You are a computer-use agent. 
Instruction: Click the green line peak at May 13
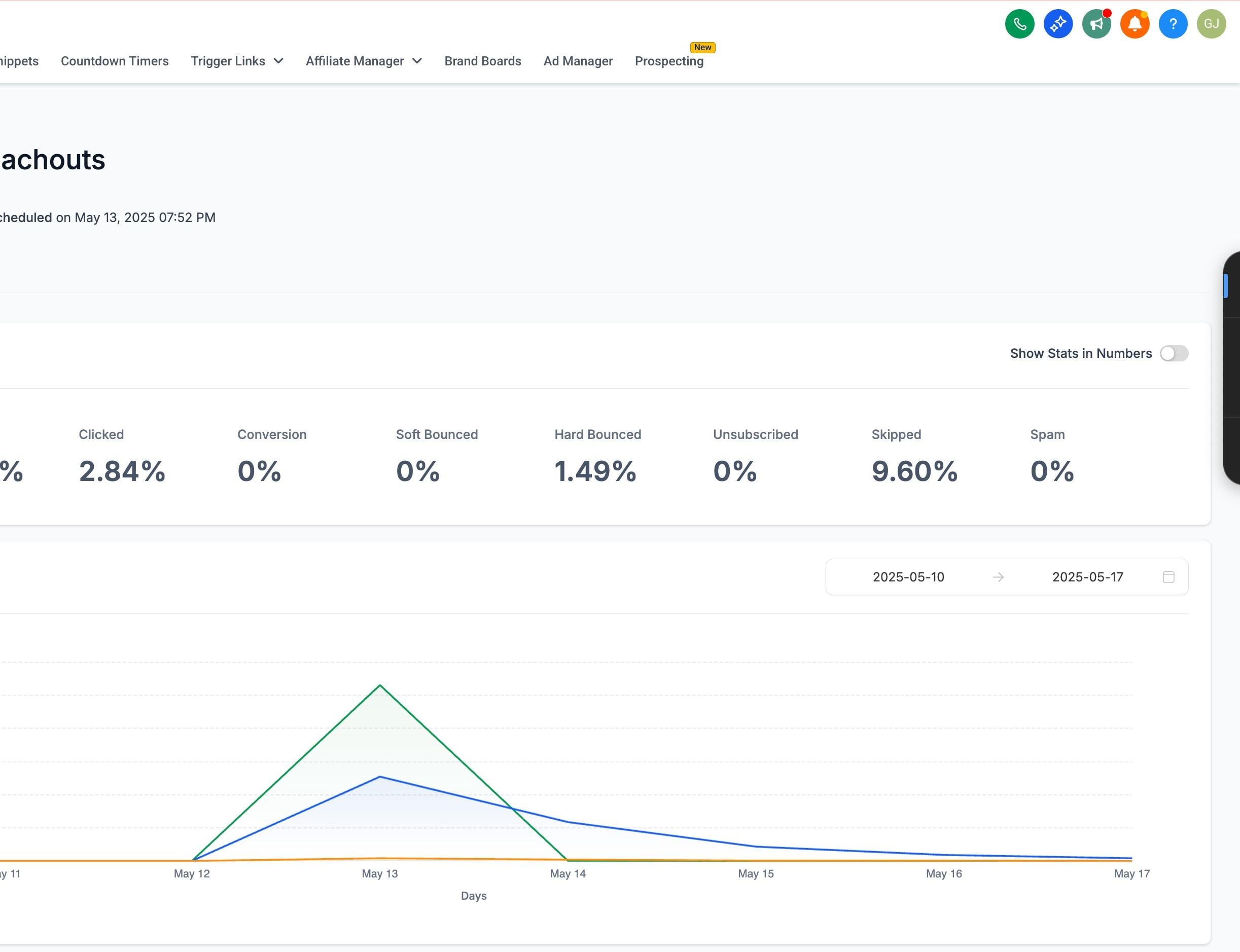pyautogui.click(x=380, y=686)
